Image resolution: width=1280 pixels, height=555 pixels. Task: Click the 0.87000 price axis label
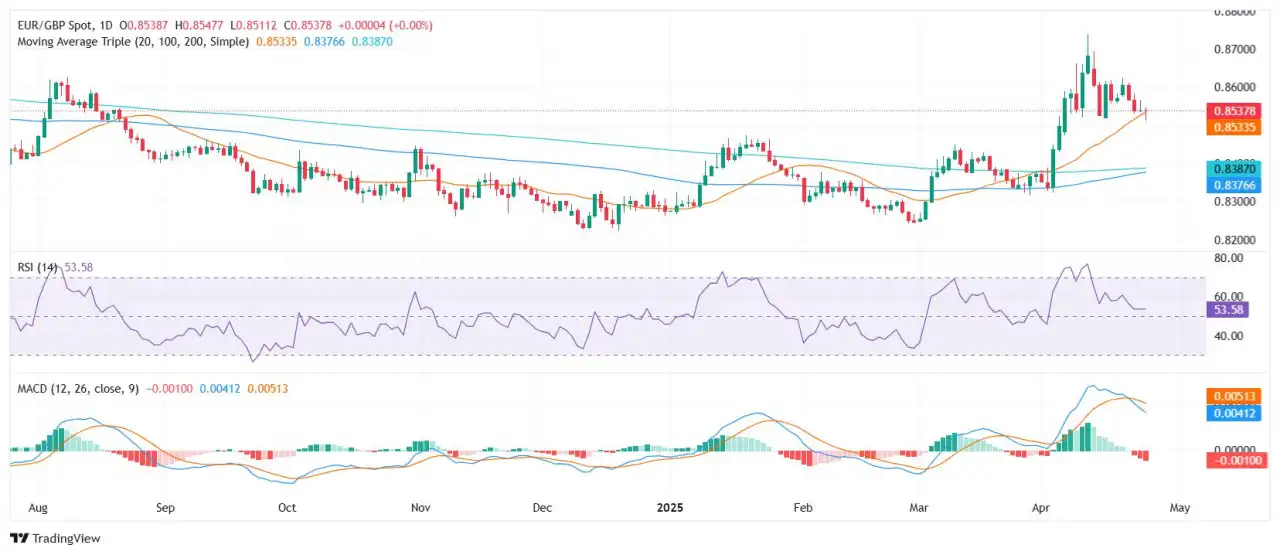[1234, 49]
